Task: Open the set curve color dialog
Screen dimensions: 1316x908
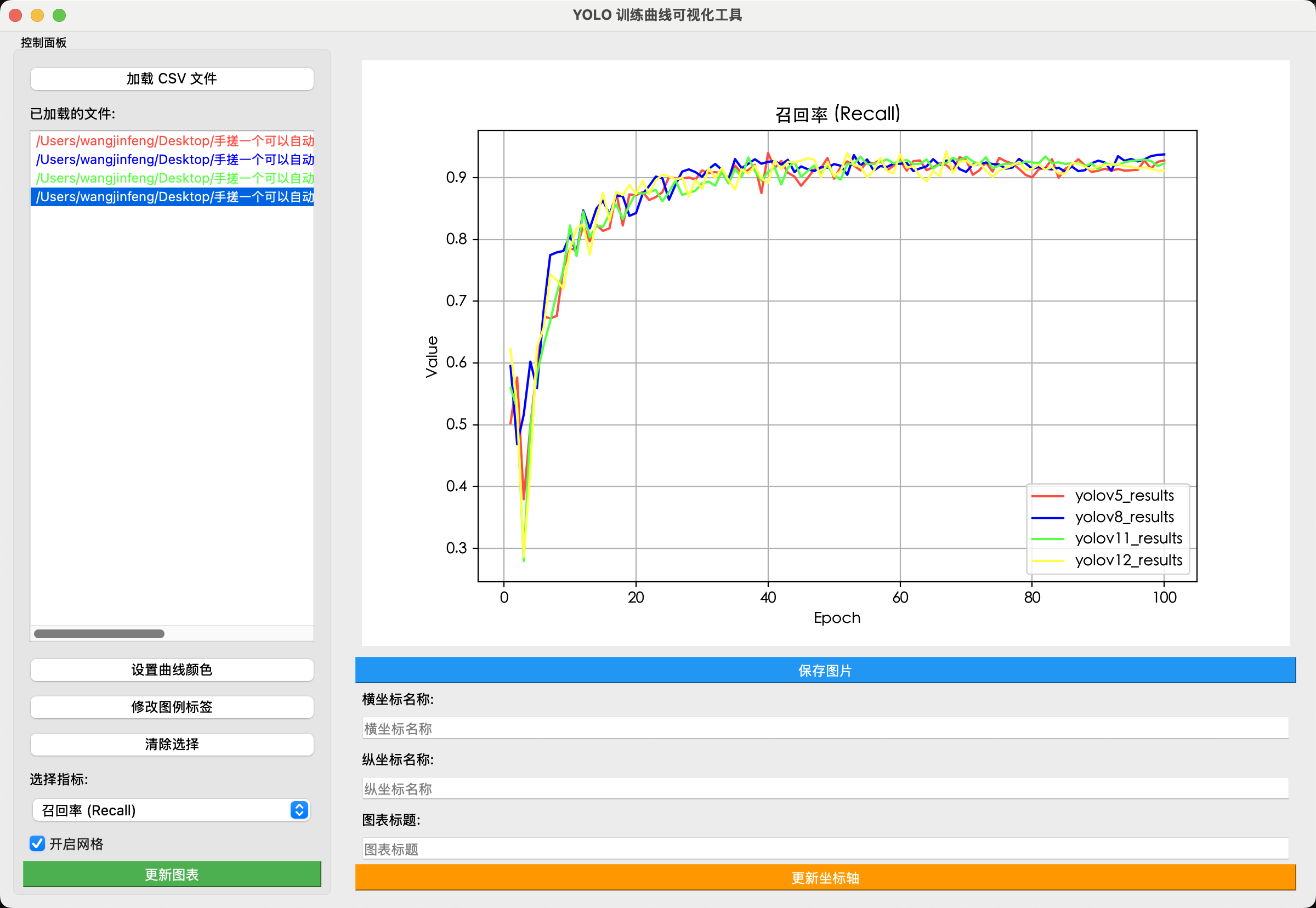Action: click(171, 669)
